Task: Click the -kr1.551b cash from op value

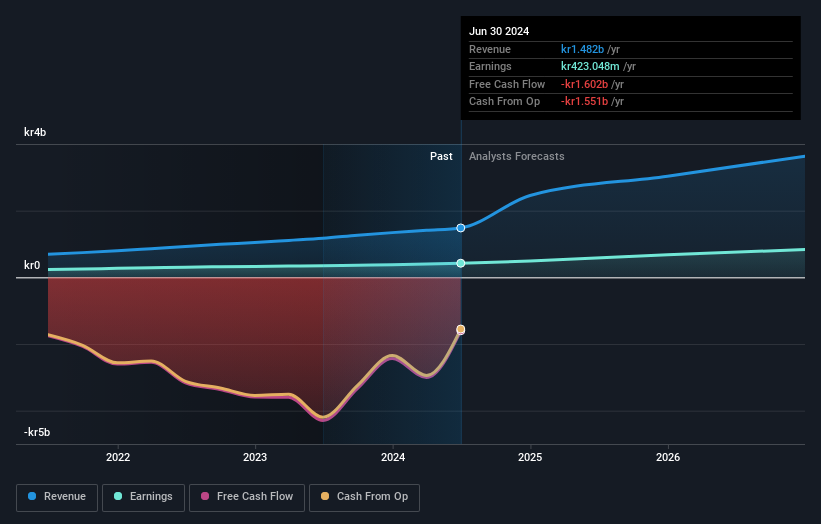Action: click(584, 102)
